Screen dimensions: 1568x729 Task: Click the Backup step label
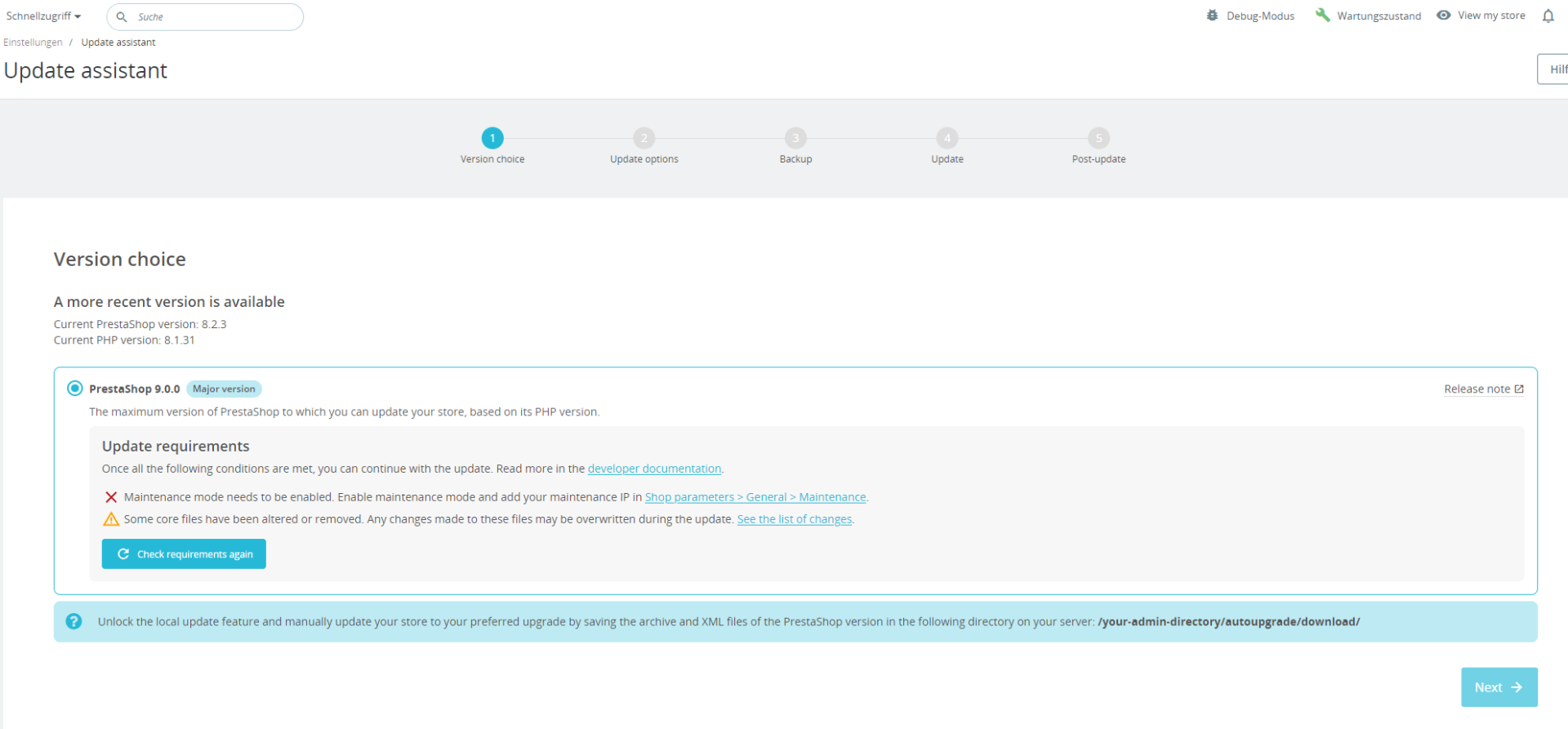pos(795,159)
